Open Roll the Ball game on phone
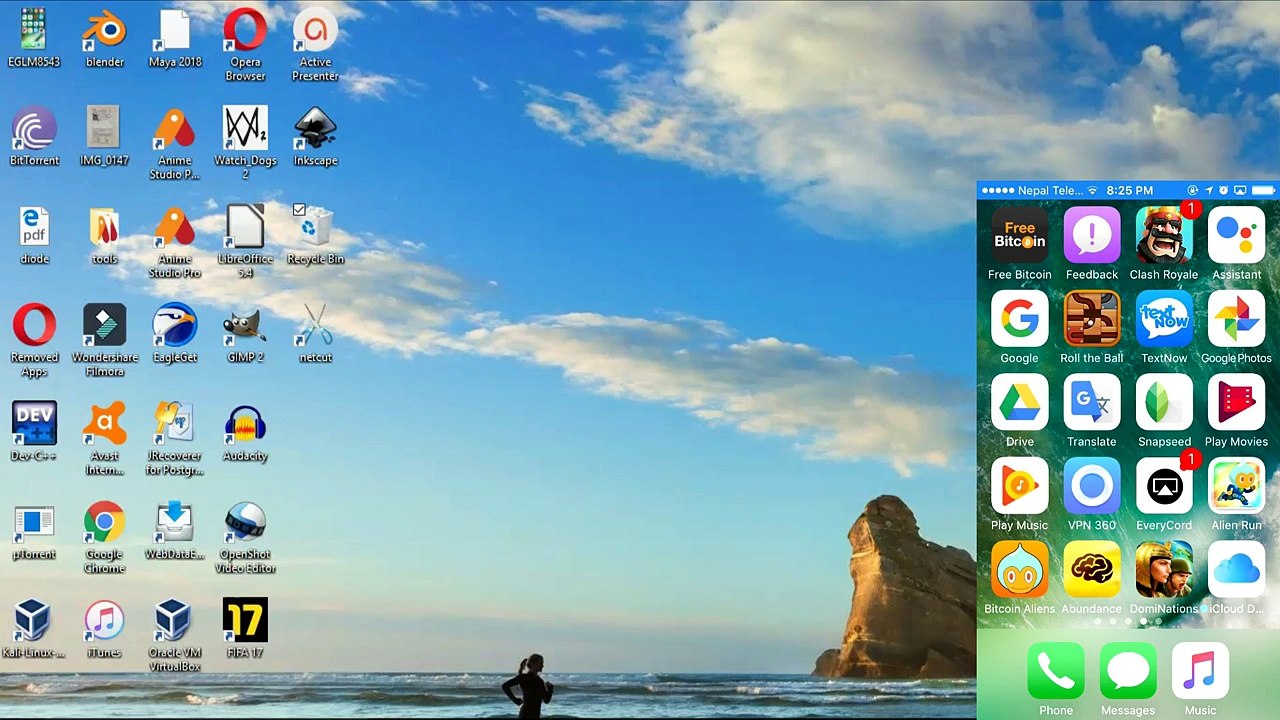 [1092, 320]
